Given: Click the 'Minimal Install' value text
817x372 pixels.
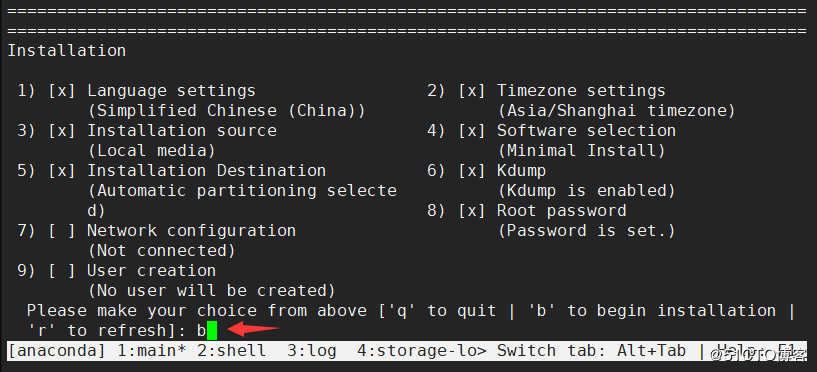Looking at the screenshot, I should pyautogui.click(x=581, y=151).
